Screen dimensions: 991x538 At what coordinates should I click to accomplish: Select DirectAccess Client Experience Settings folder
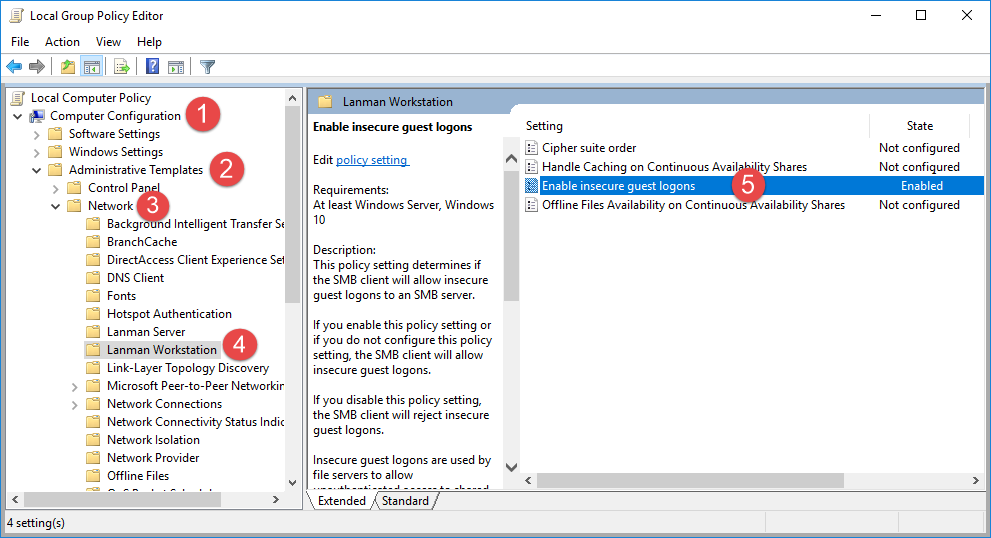click(195, 260)
